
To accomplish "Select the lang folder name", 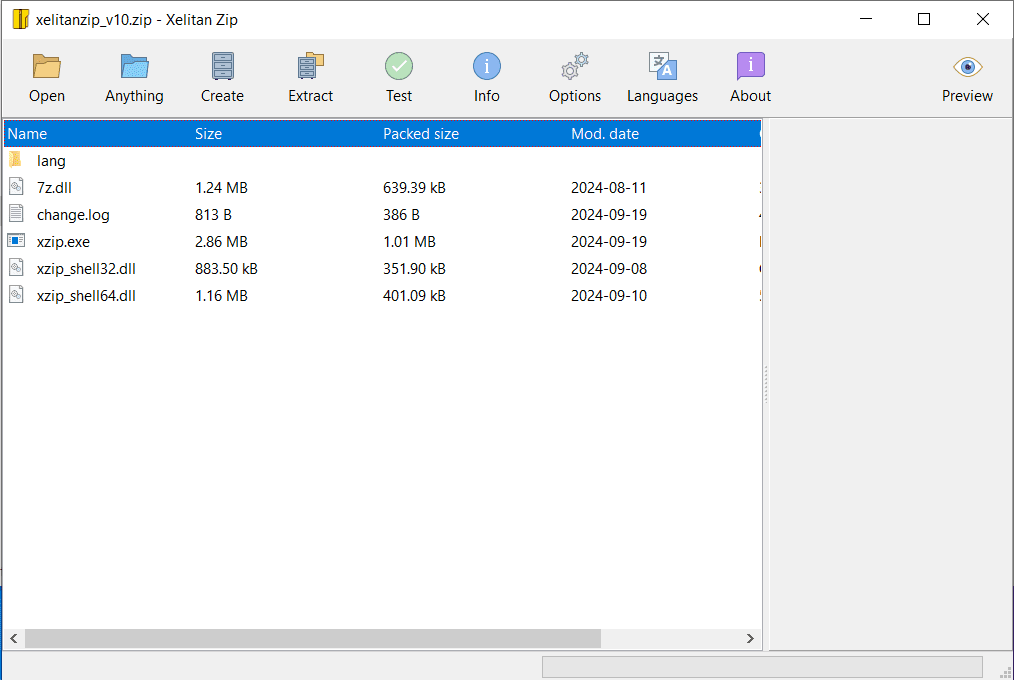I will tap(51, 161).
